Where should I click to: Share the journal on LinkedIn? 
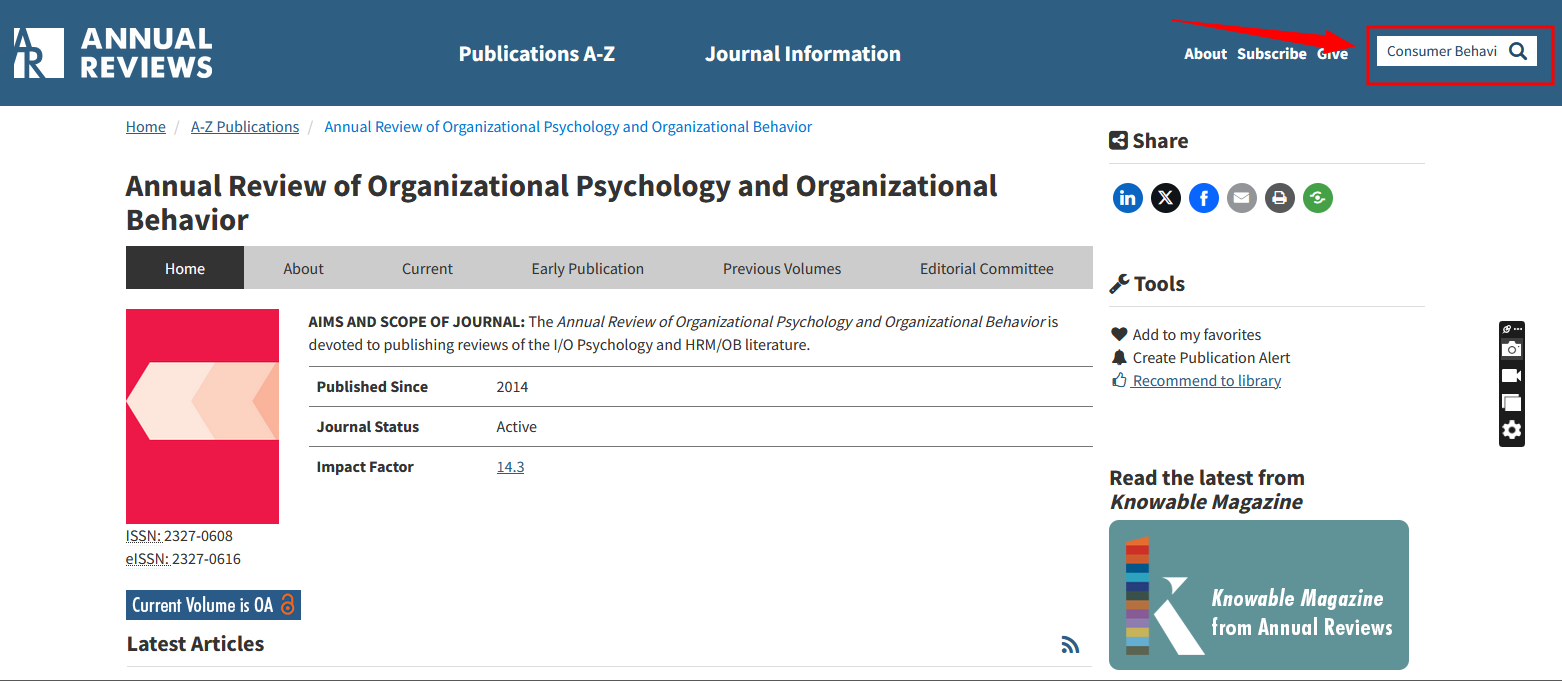(x=1127, y=198)
